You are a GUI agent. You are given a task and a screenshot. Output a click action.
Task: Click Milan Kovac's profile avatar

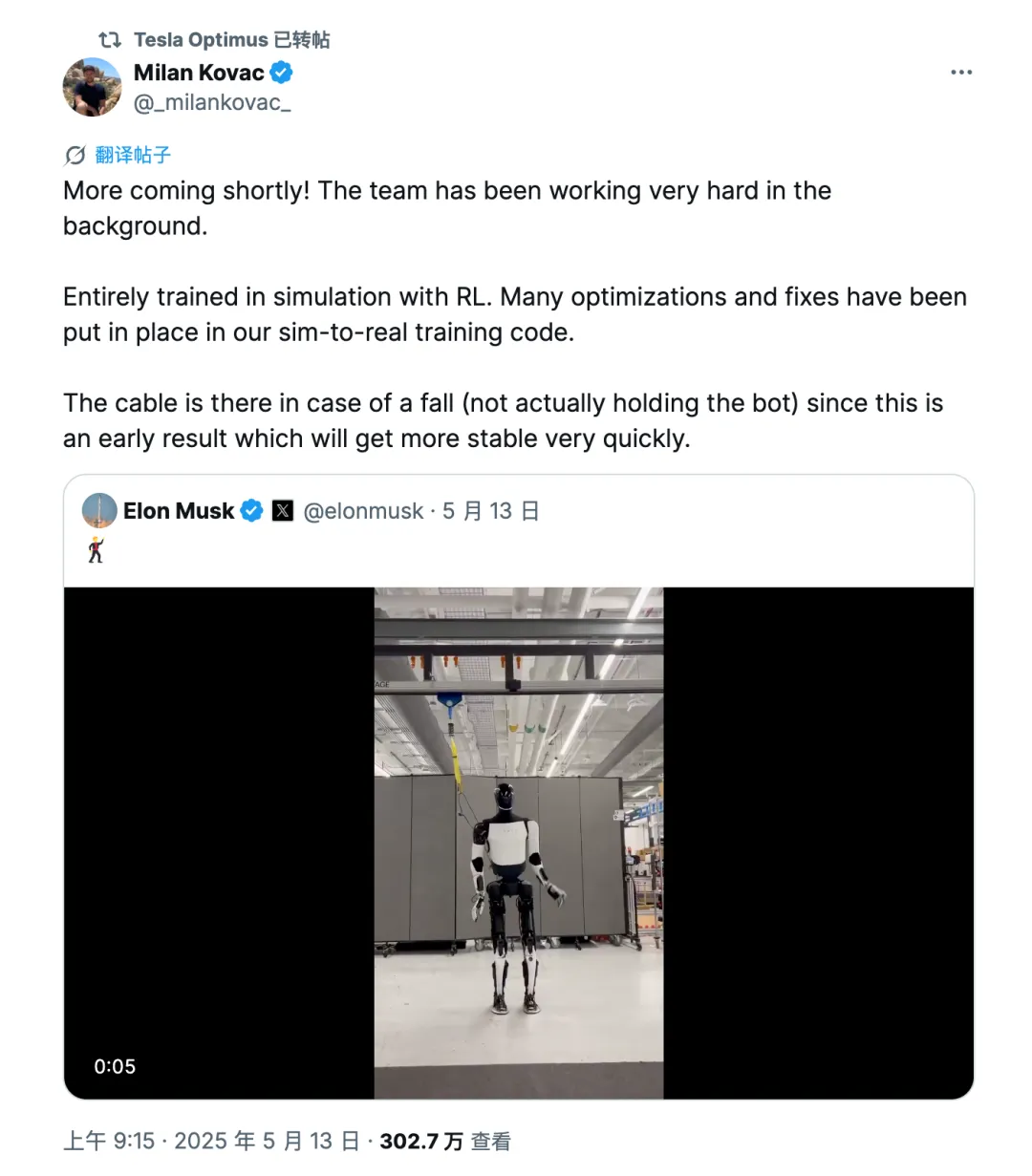(92, 87)
